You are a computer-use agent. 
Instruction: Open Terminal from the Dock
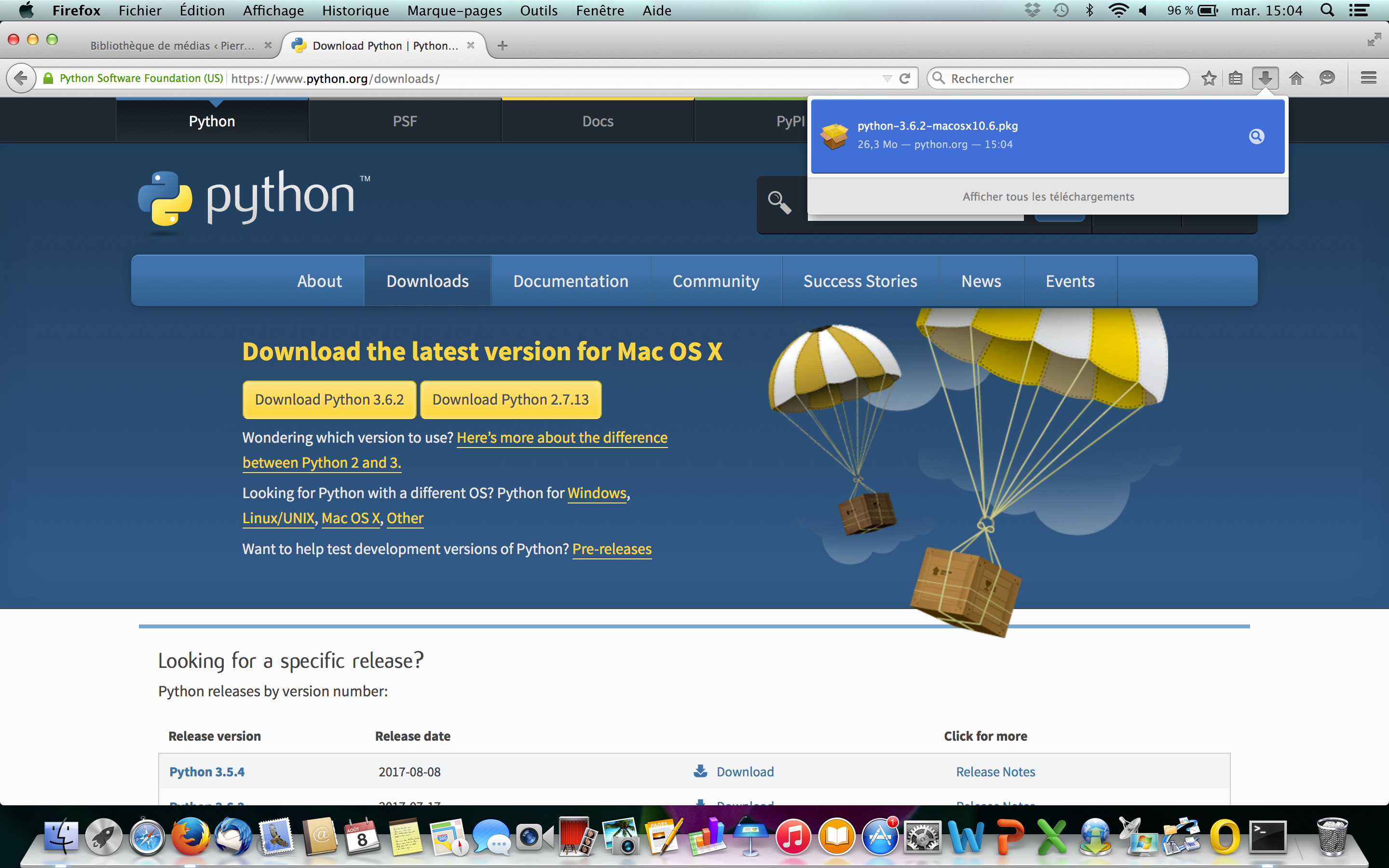pyautogui.click(x=1268, y=837)
